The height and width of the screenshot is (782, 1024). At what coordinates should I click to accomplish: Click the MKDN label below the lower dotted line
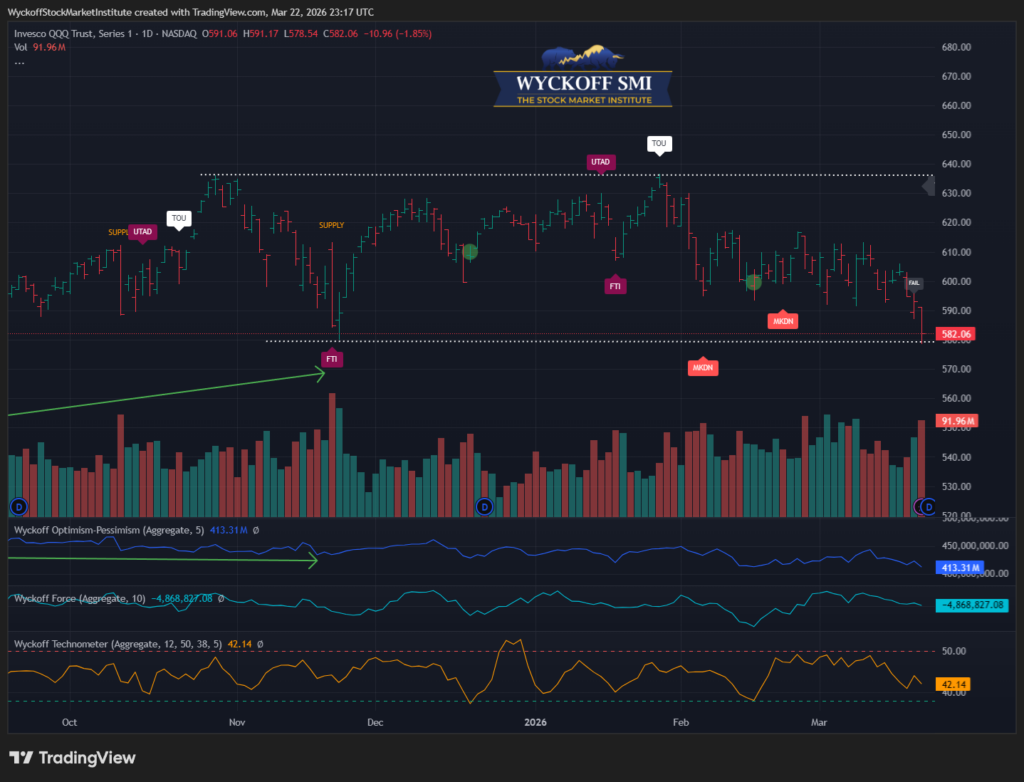(703, 368)
